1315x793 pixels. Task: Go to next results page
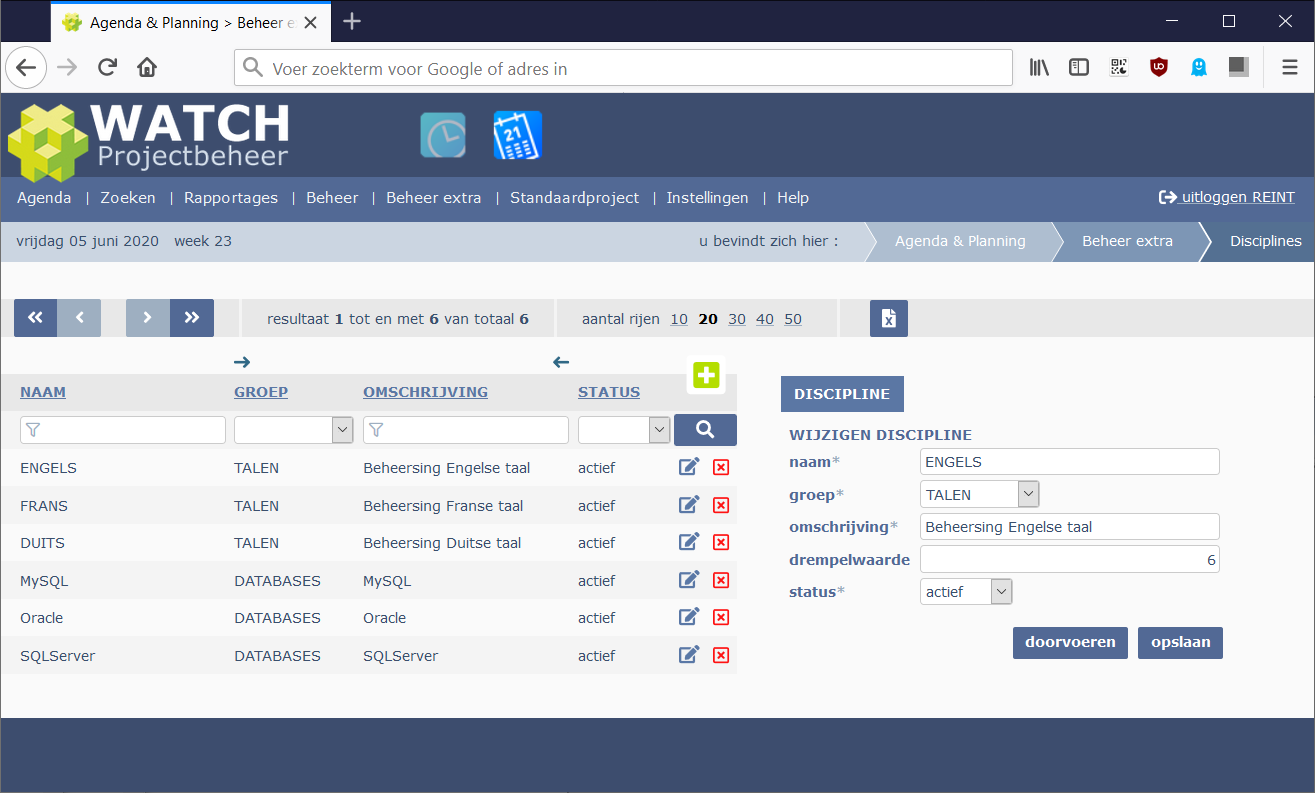[148, 318]
